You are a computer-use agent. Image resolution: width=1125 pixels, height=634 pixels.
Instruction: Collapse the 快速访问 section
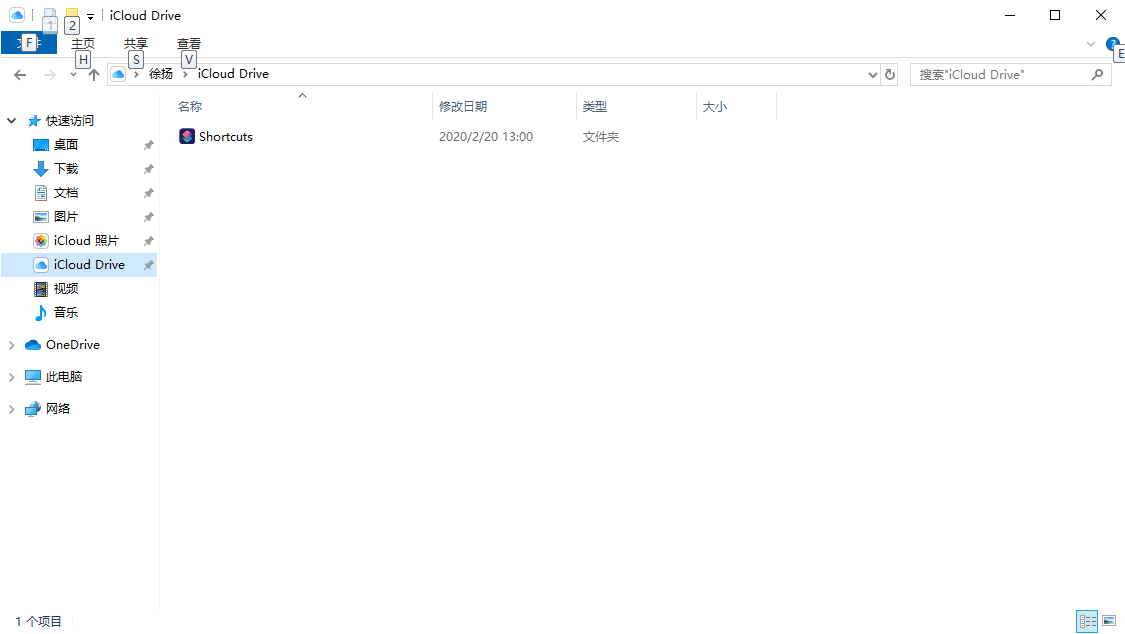pos(12,121)
